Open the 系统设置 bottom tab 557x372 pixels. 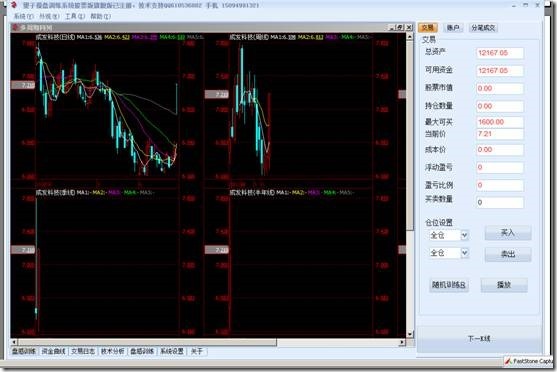click(x=172, y=351)
